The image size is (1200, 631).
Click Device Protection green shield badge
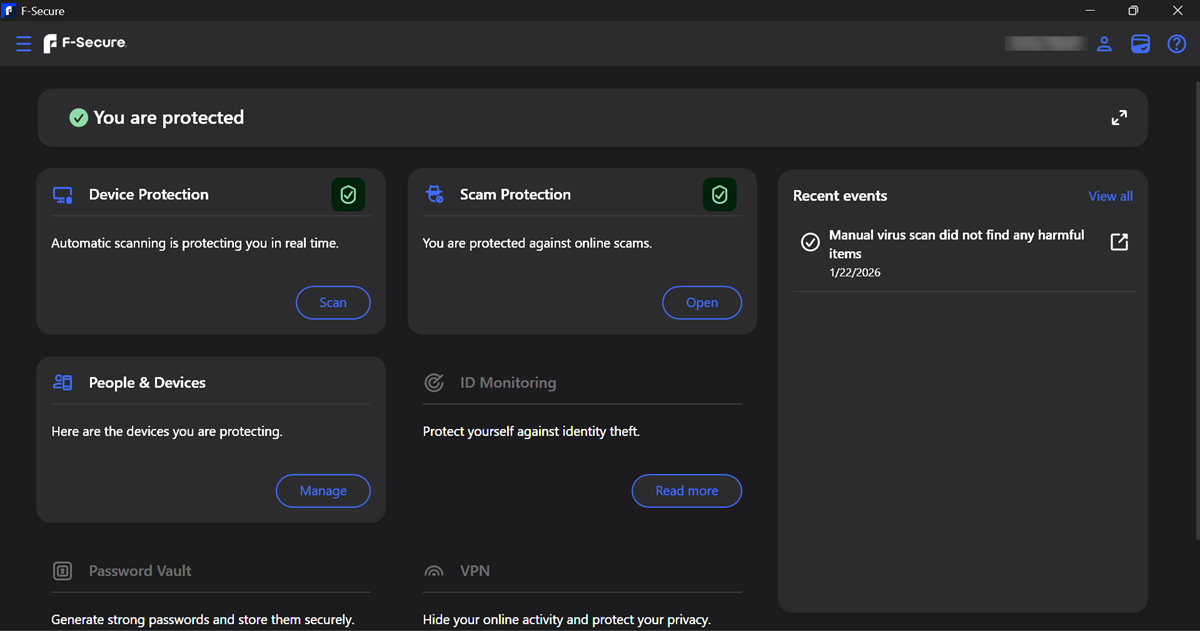pyautogui.click(x=348, y=195)
